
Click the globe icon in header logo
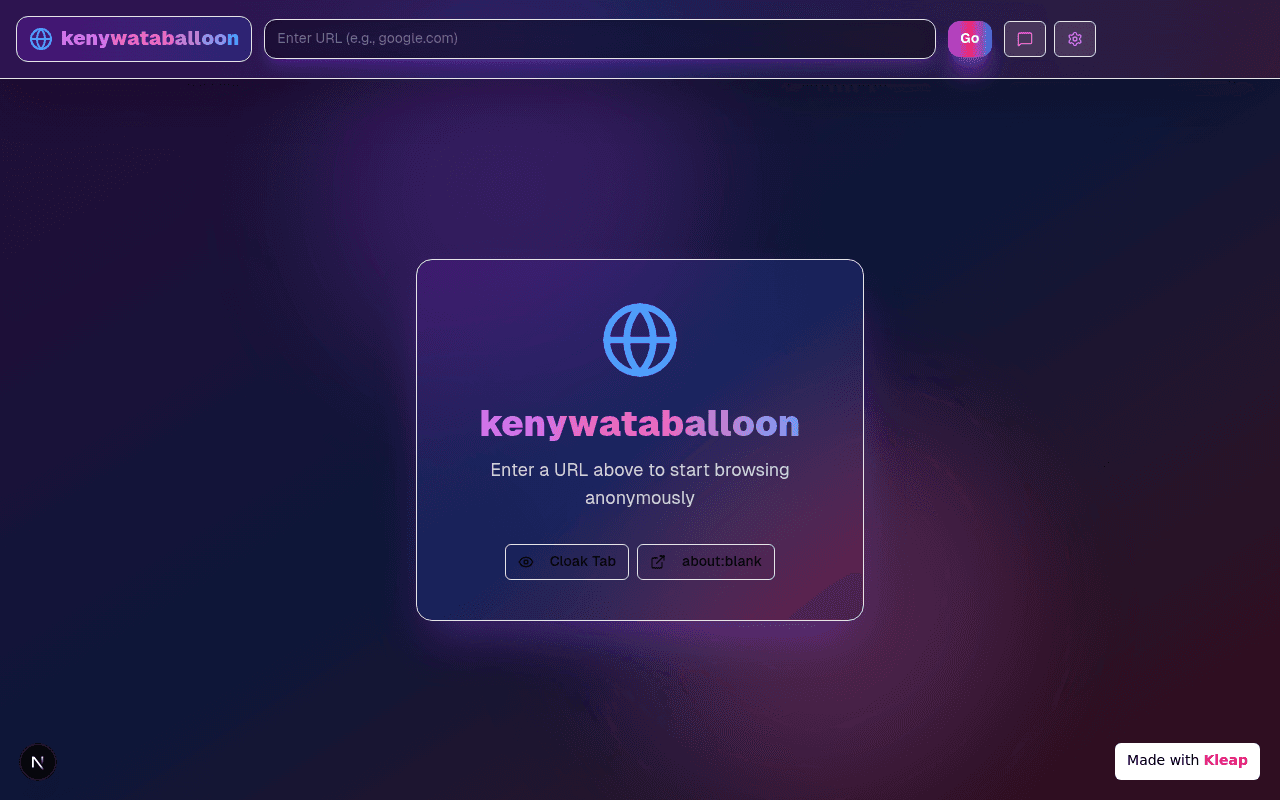[41, 39]
